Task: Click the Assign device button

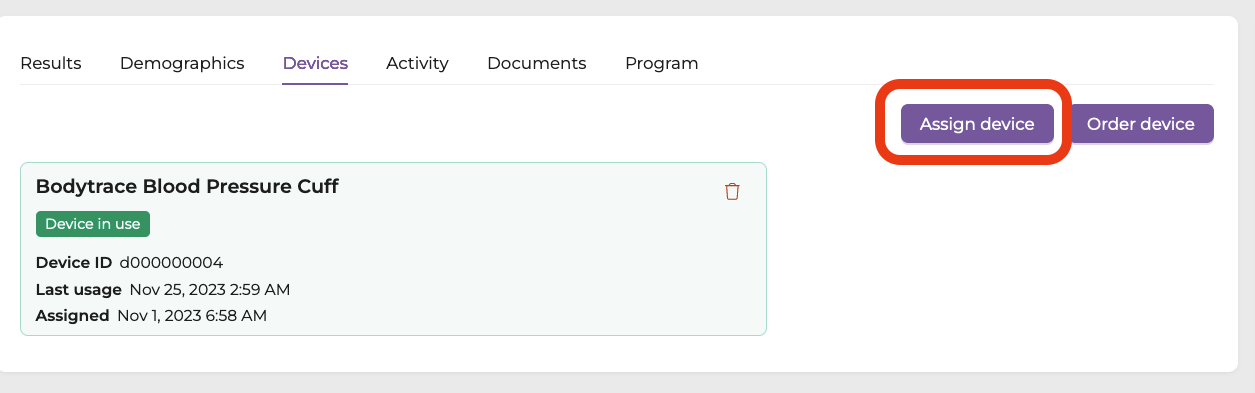Action: click(977, 124)
